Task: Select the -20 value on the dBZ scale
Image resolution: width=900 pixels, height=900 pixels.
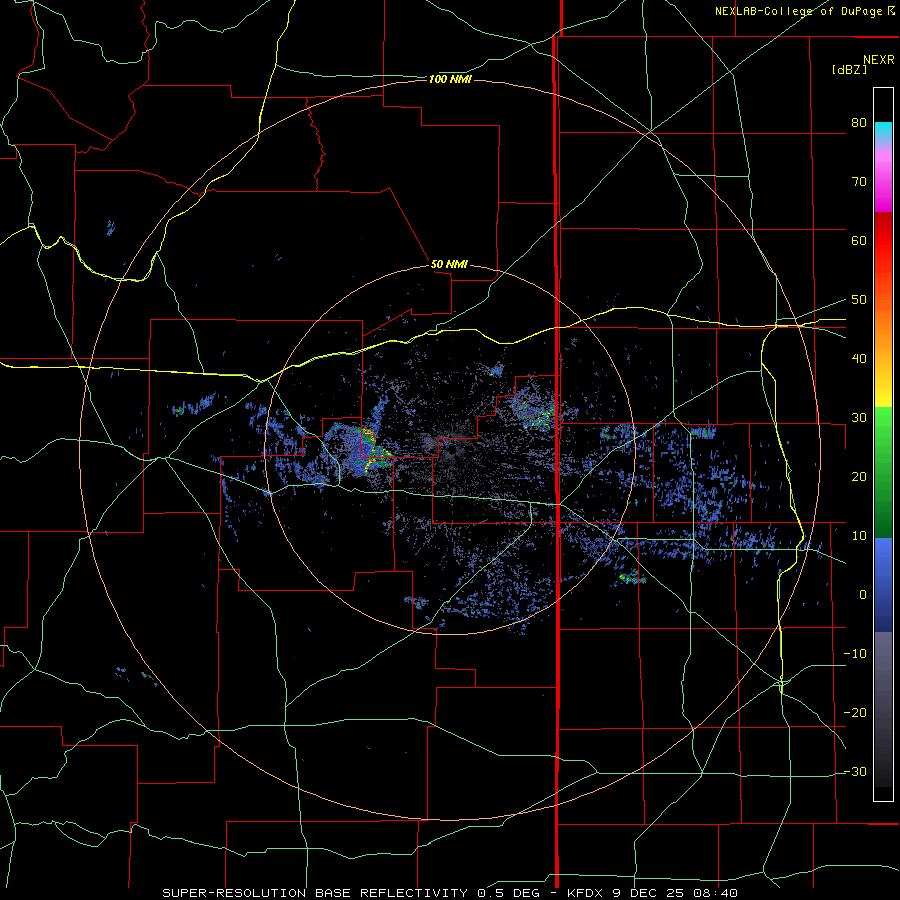Action: pos(855,712)
